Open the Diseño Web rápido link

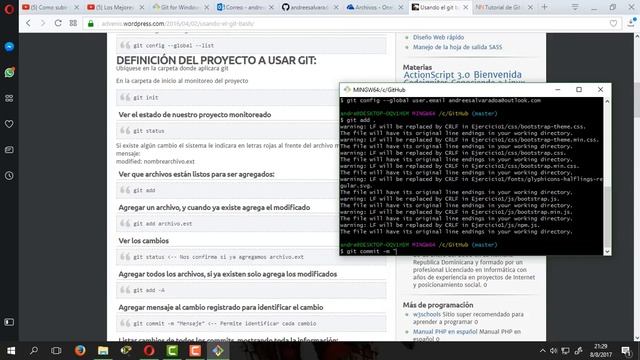(438, 37)
